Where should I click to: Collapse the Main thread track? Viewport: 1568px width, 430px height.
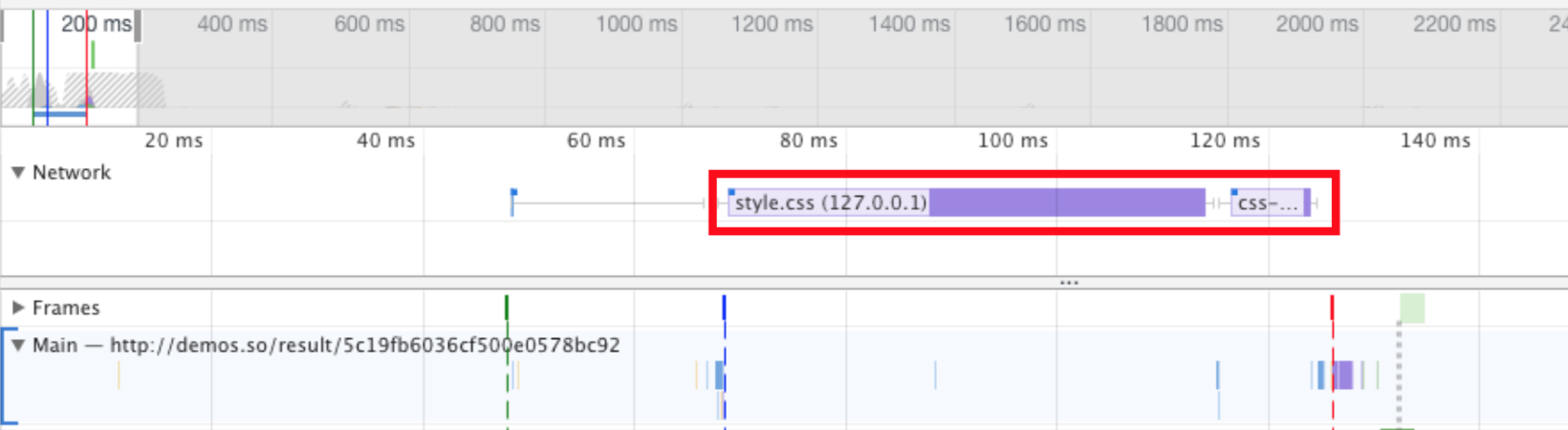pyautogui.click(x=17, y=345)
